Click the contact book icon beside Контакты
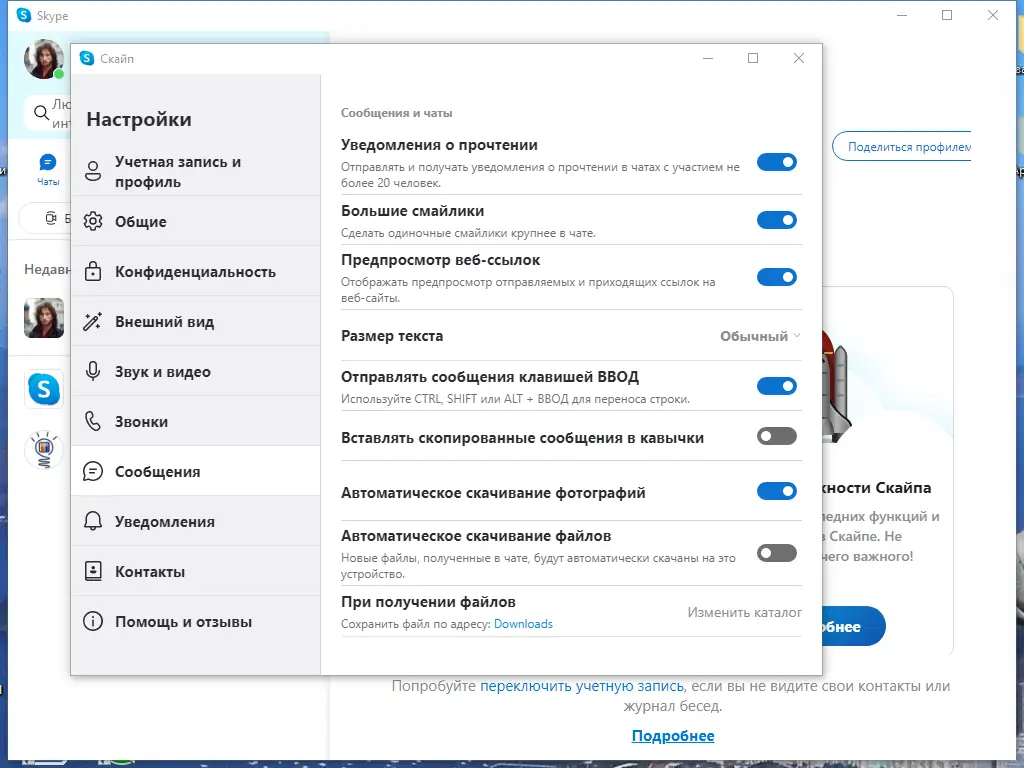This screenshot has height=768, width=1024. pos(93,571)
